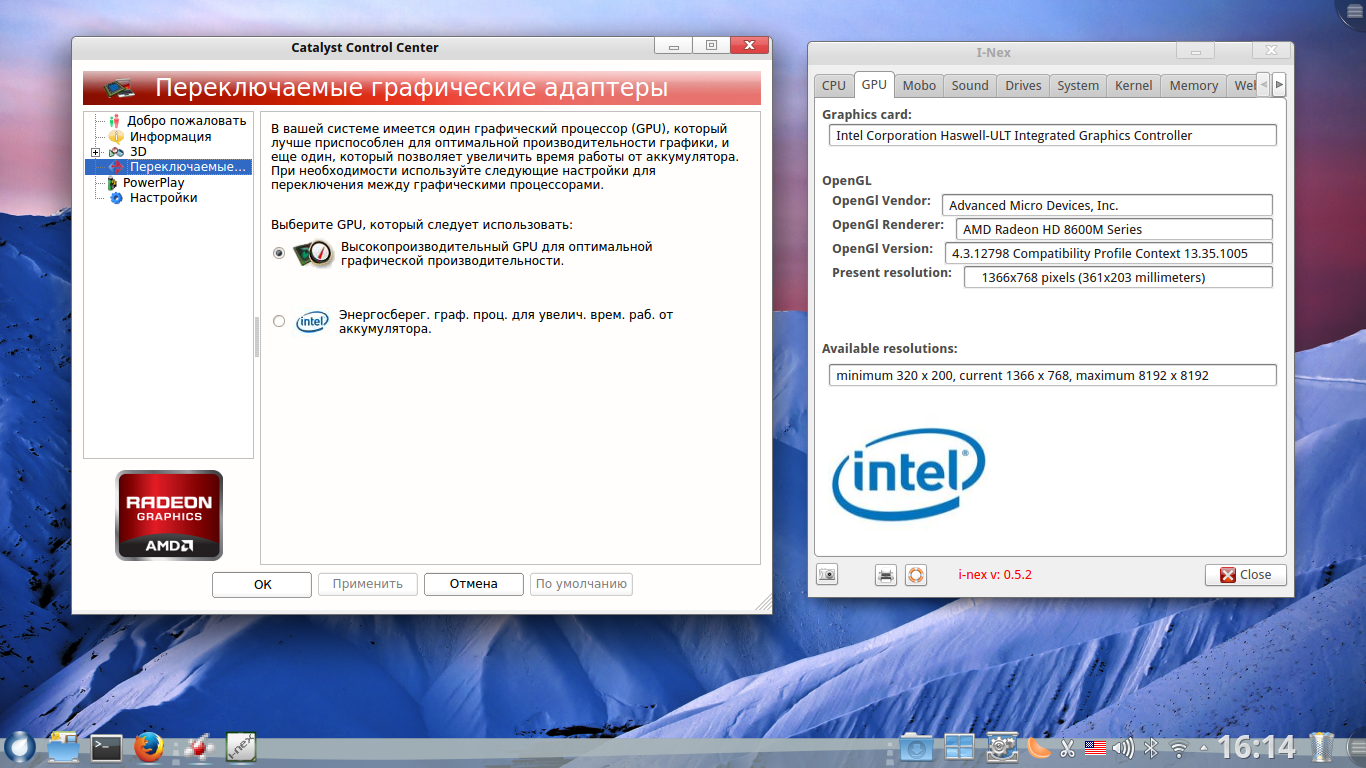The image size is (1366, 768).
Task: Open the volume control in the tray
Action: pyautogui.click(x=1123, y=747)
